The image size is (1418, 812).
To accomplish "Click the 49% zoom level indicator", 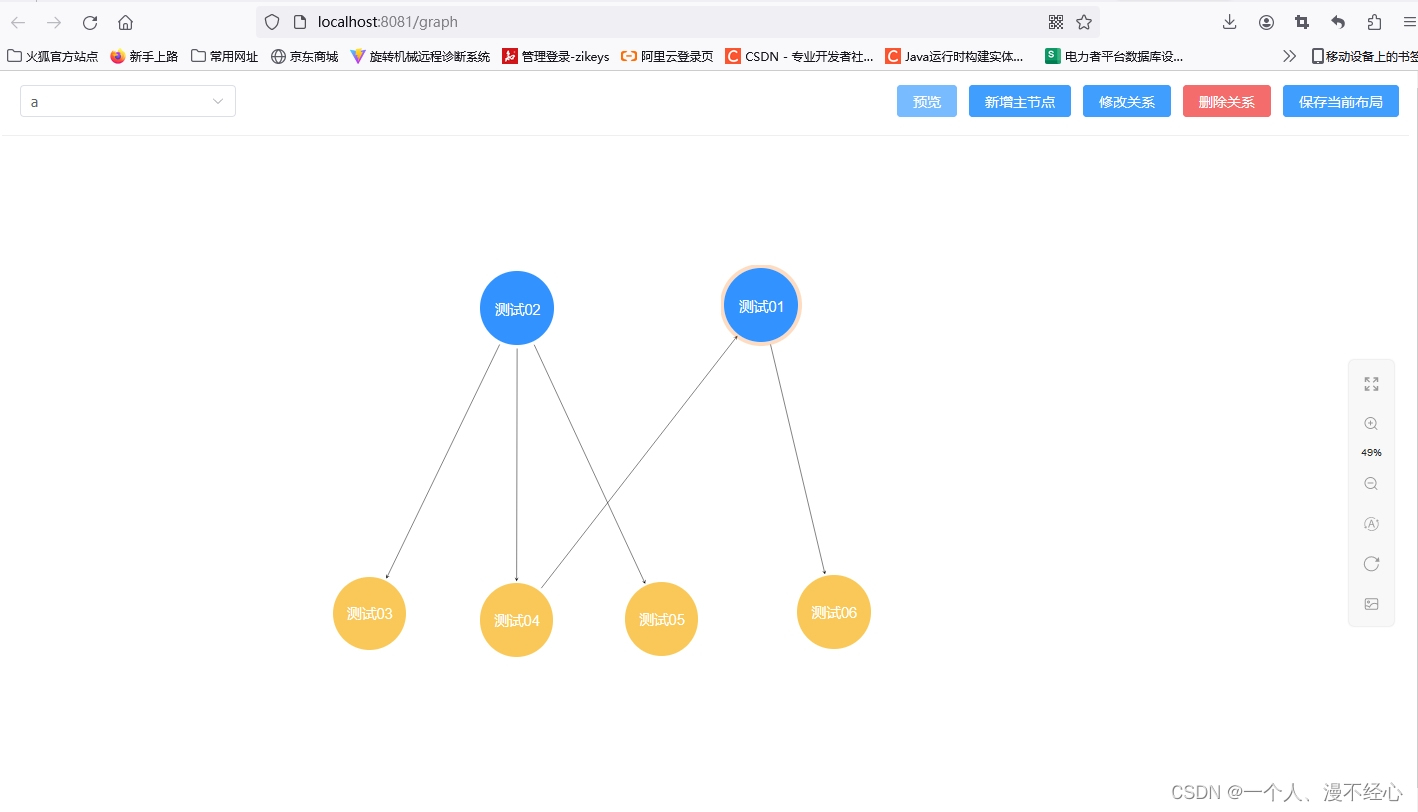I will (x=1371, y=452).
